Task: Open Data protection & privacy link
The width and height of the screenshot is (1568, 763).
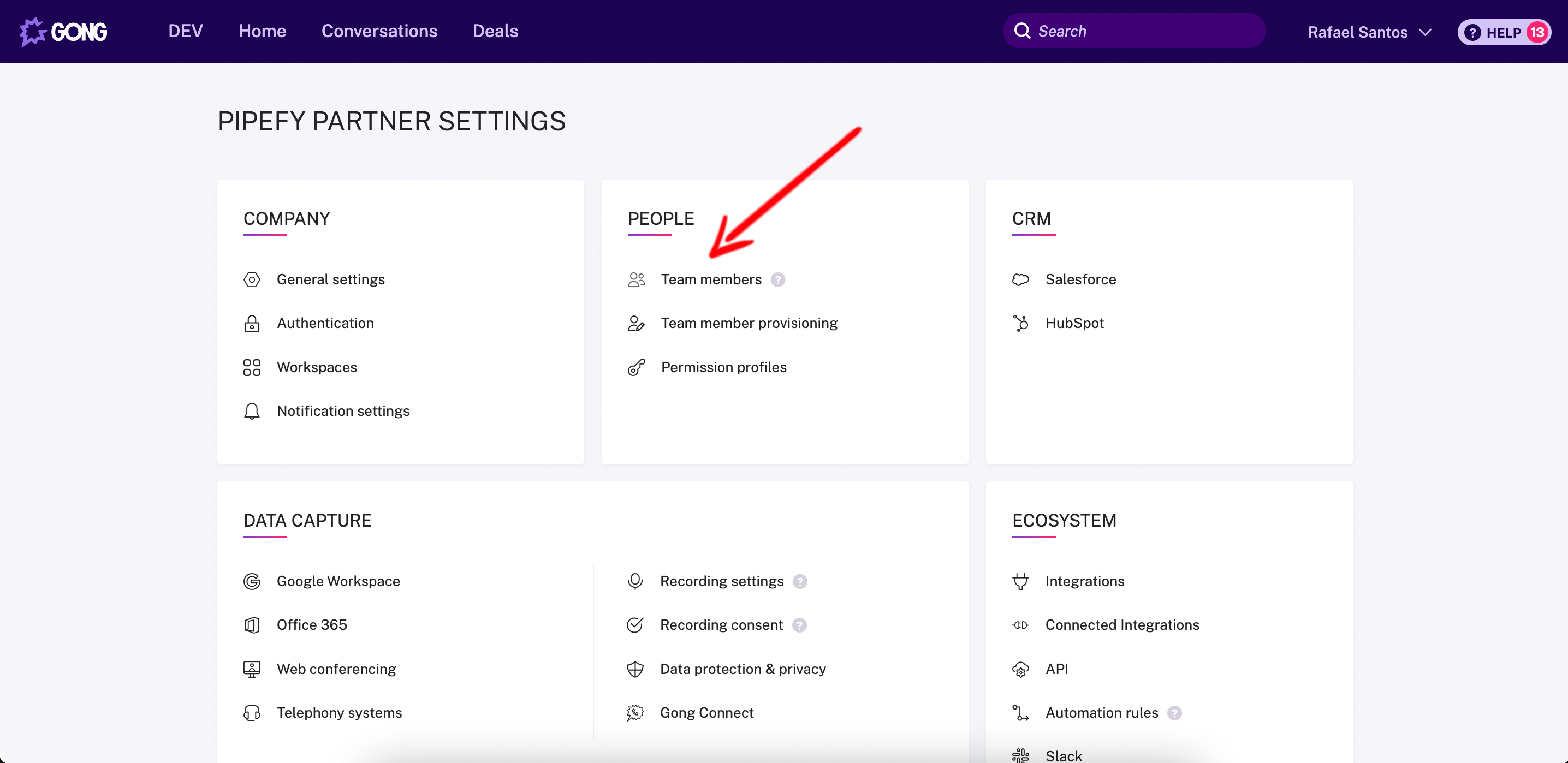Action: 743,669
